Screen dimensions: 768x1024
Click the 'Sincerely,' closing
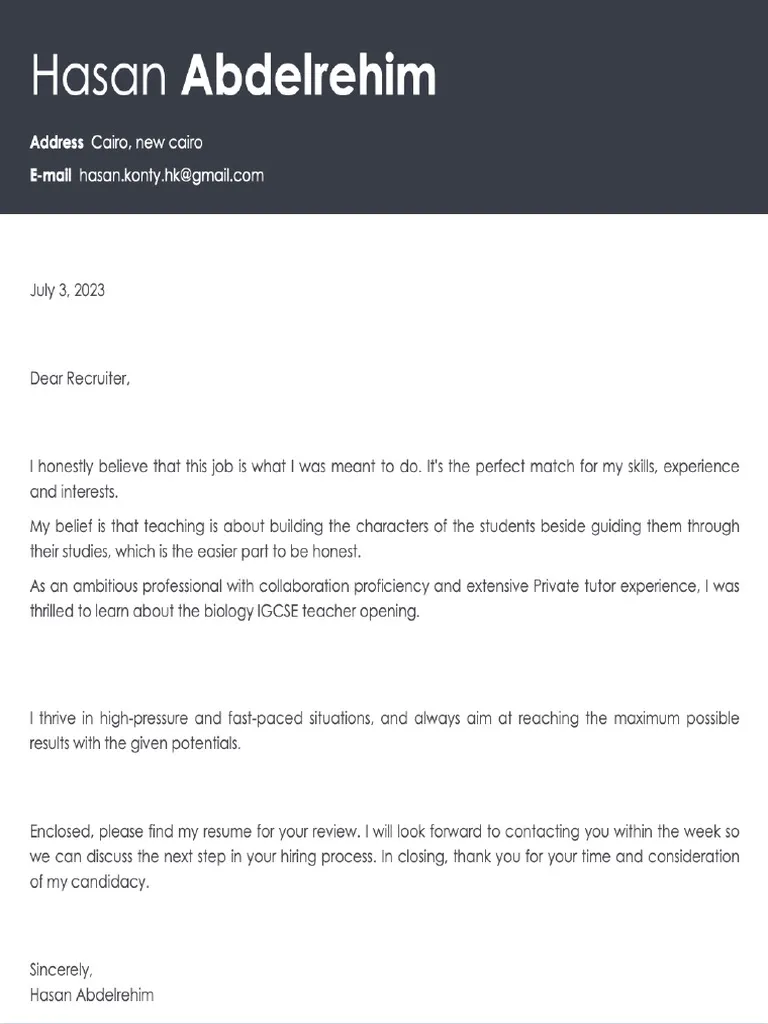point(61,970)
